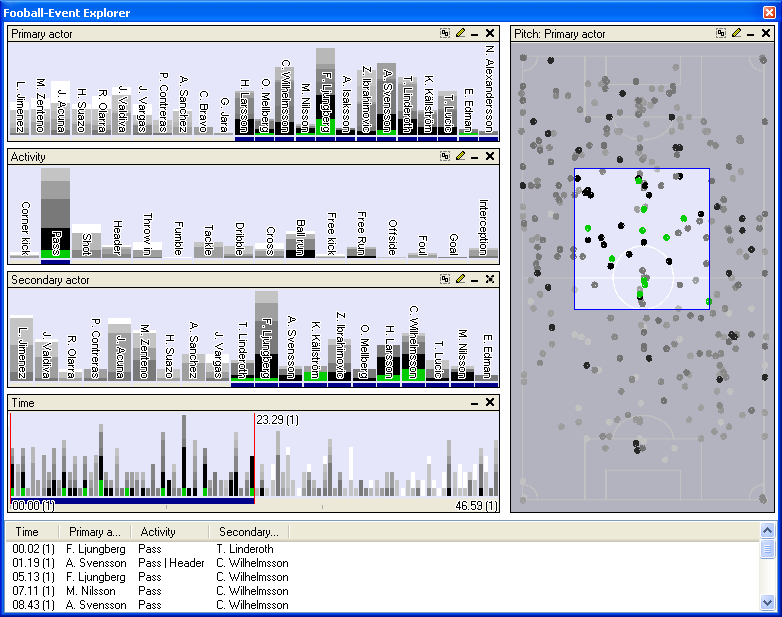Click the red 23.29 end marker in Time panel
Screen dimensions: 782x617
[255, 458]
